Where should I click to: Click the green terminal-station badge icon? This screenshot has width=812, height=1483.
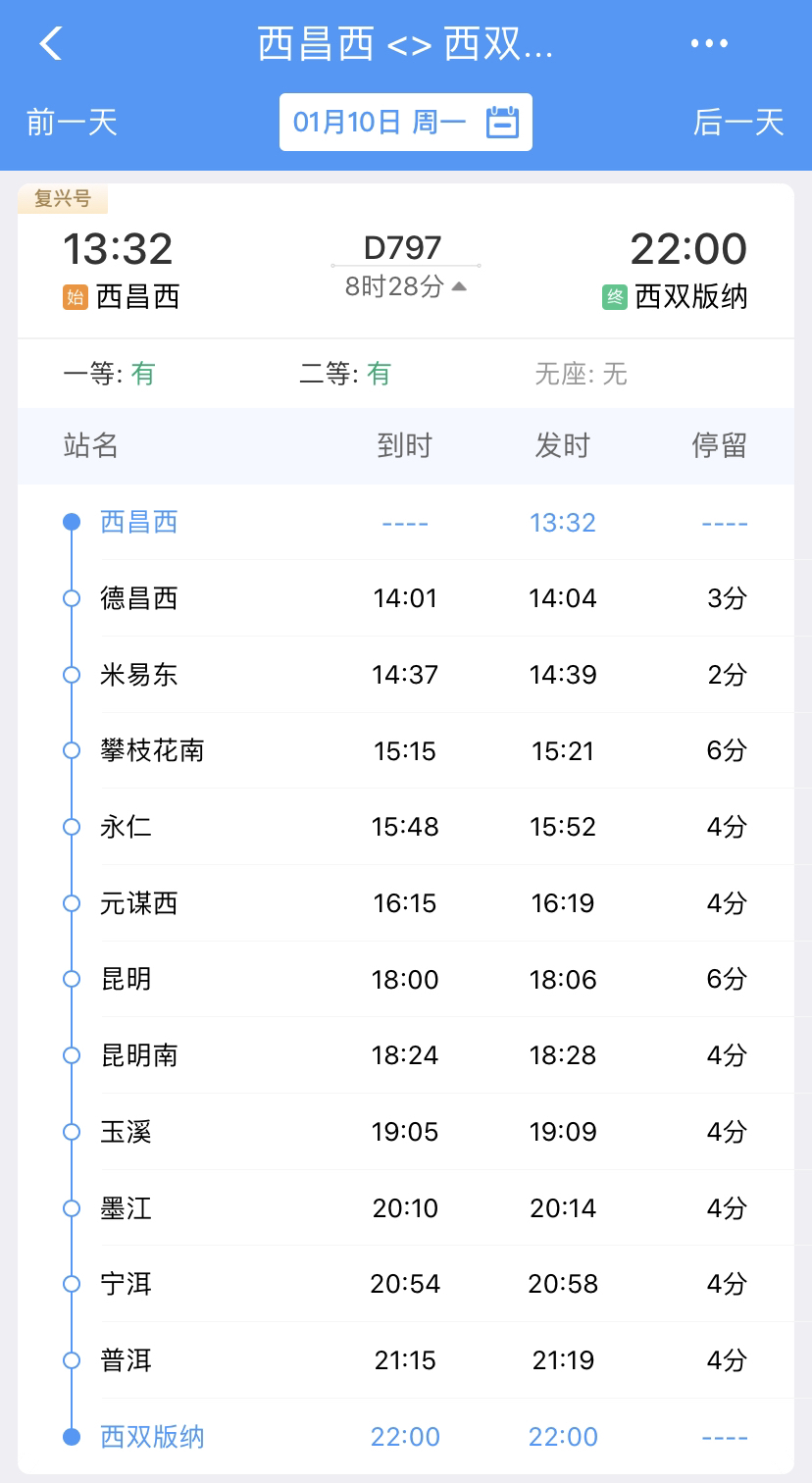click(x=614, y=297)
